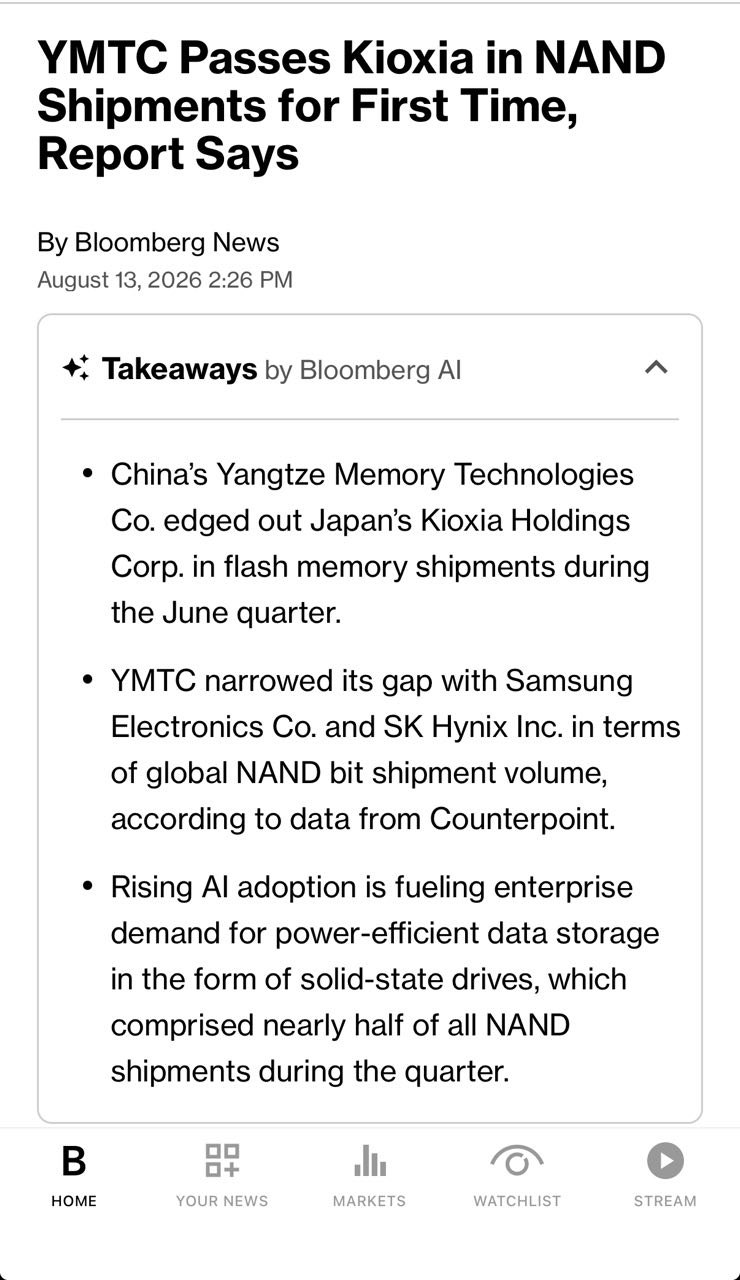The height and width of the screenshot is (1280, 740).
Task: Click the Bloomberg News byline
Action: 158,242
